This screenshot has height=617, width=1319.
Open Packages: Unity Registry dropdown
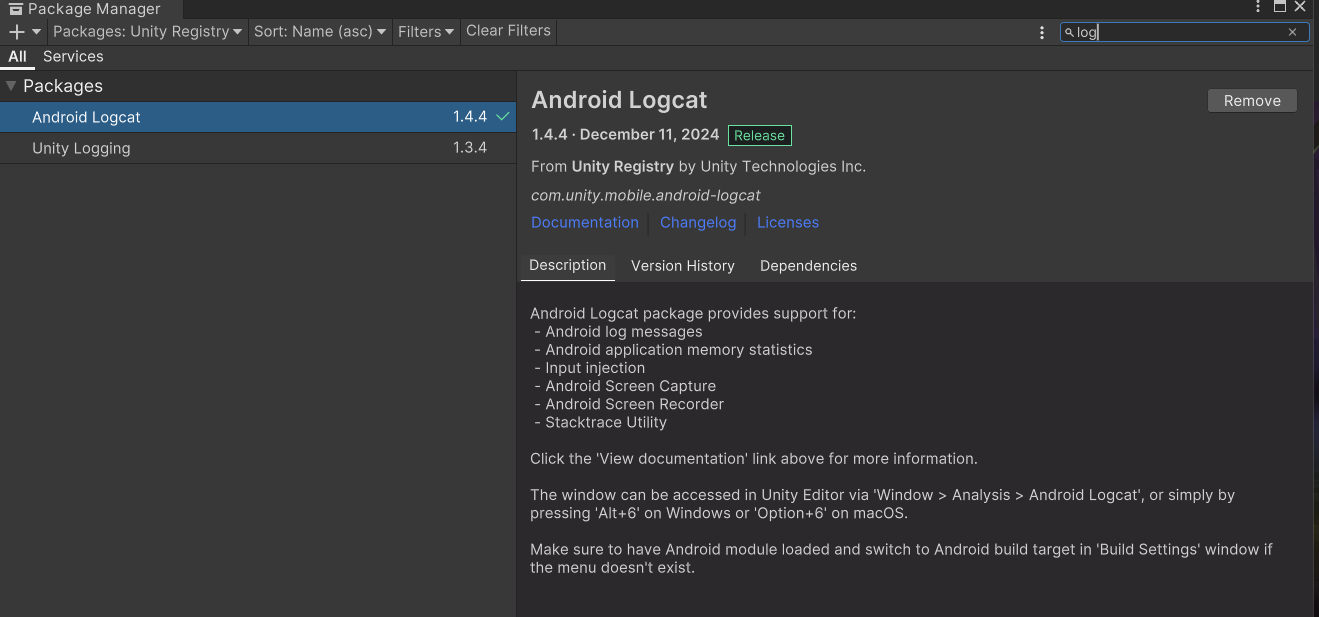(x=147, y=31)
